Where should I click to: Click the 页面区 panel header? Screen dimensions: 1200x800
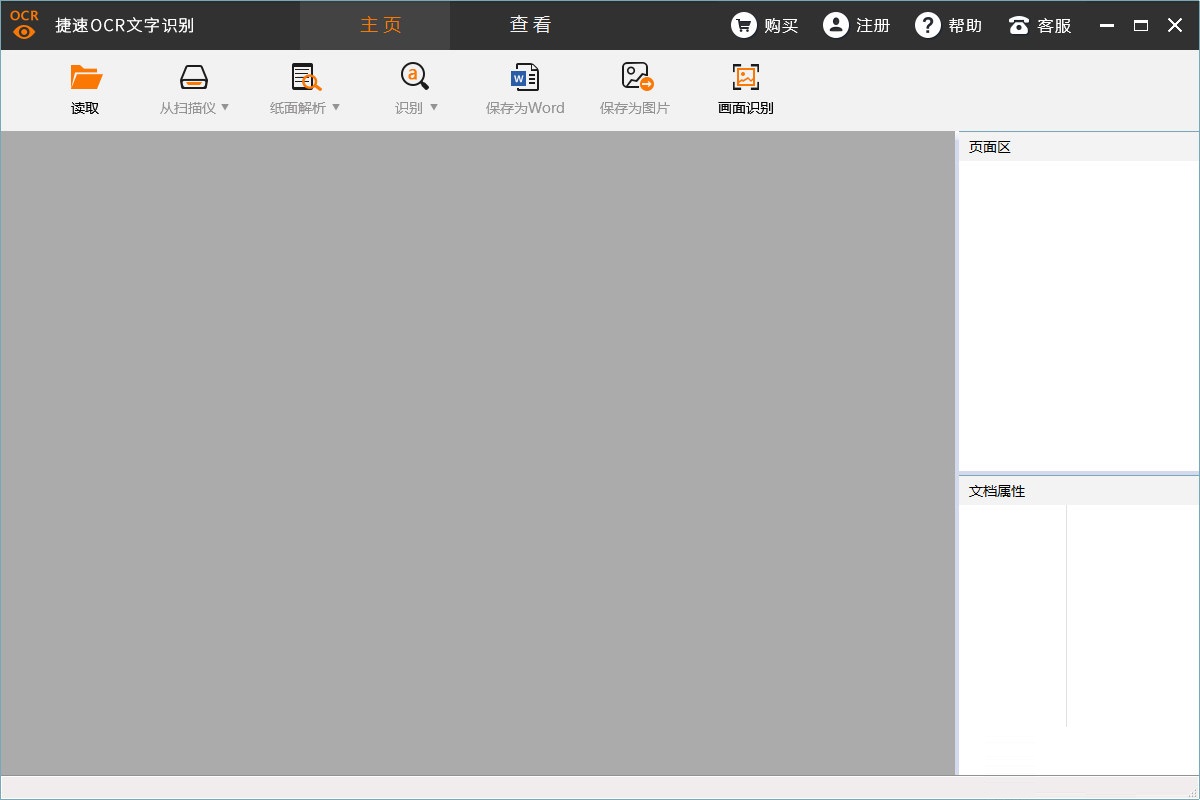[1079, 147]
